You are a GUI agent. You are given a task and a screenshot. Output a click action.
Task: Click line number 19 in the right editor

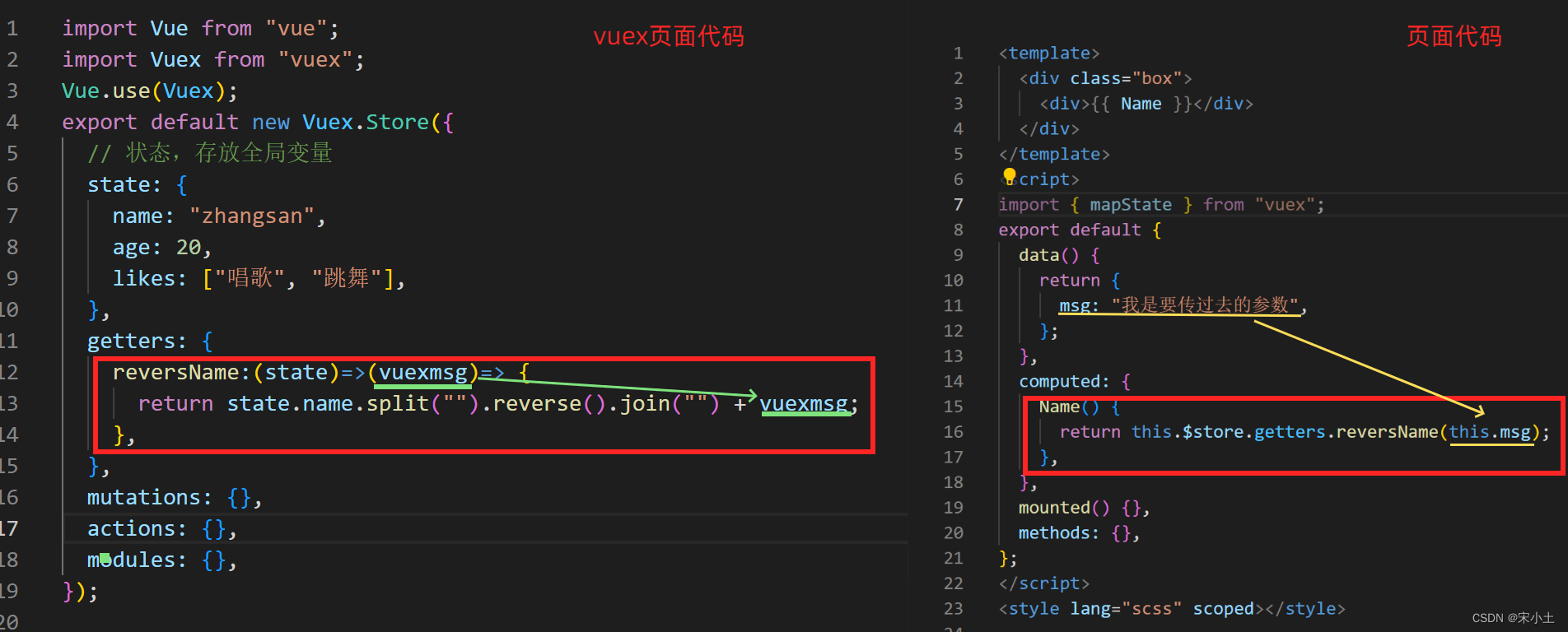click(x=954, y=508)
